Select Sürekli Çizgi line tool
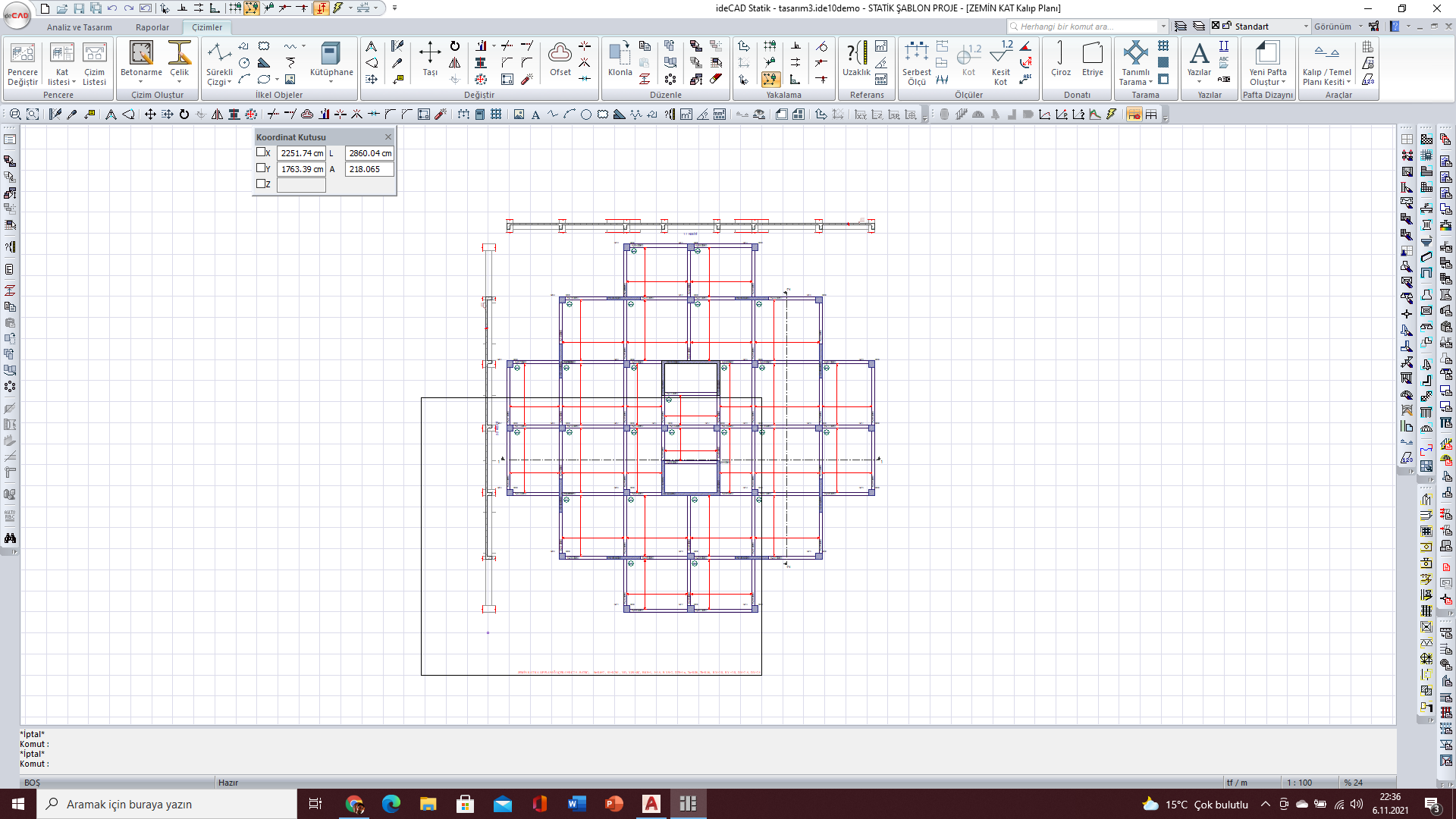 point(219,64)
